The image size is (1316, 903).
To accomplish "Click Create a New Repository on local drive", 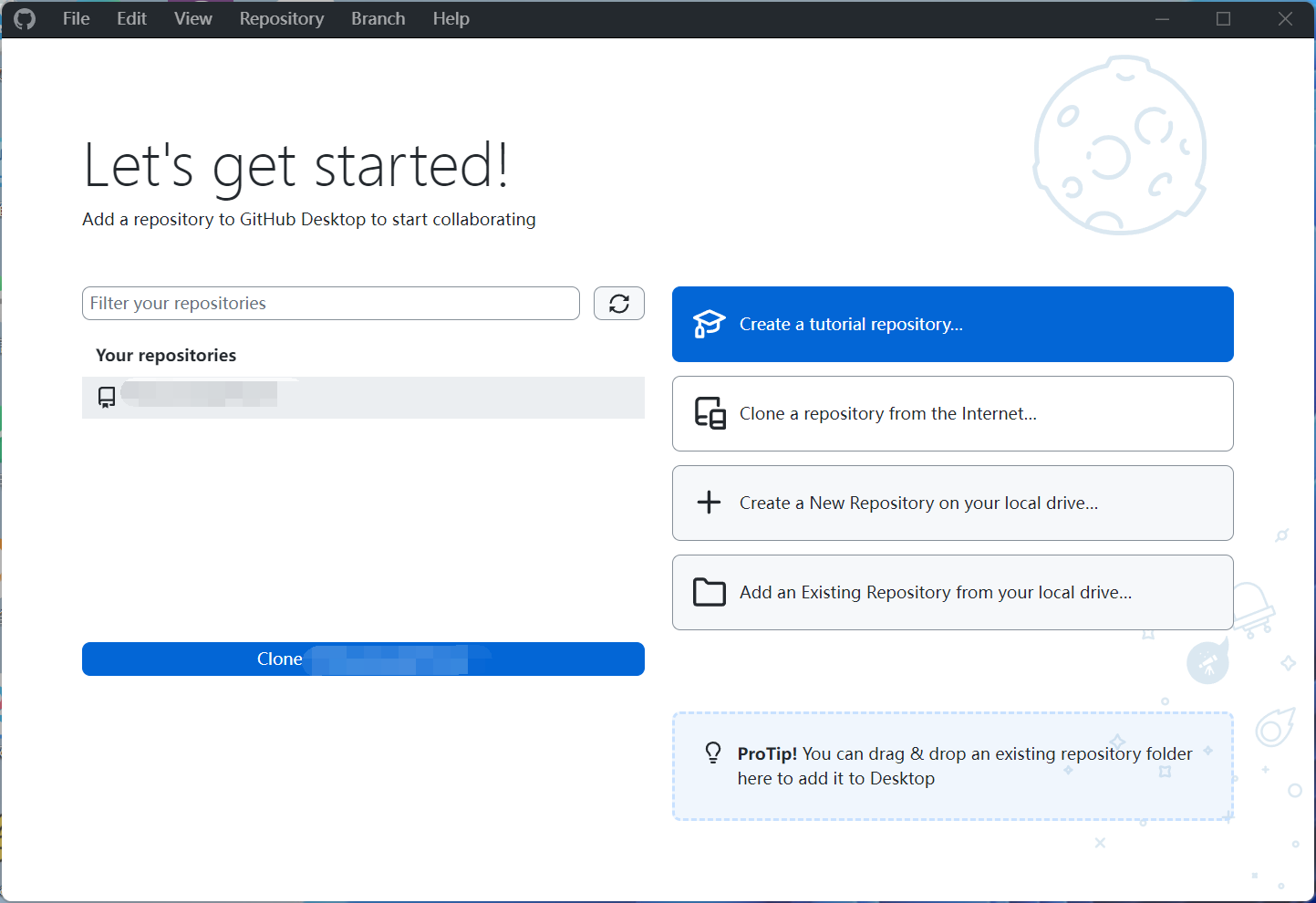I will [953, 503].
